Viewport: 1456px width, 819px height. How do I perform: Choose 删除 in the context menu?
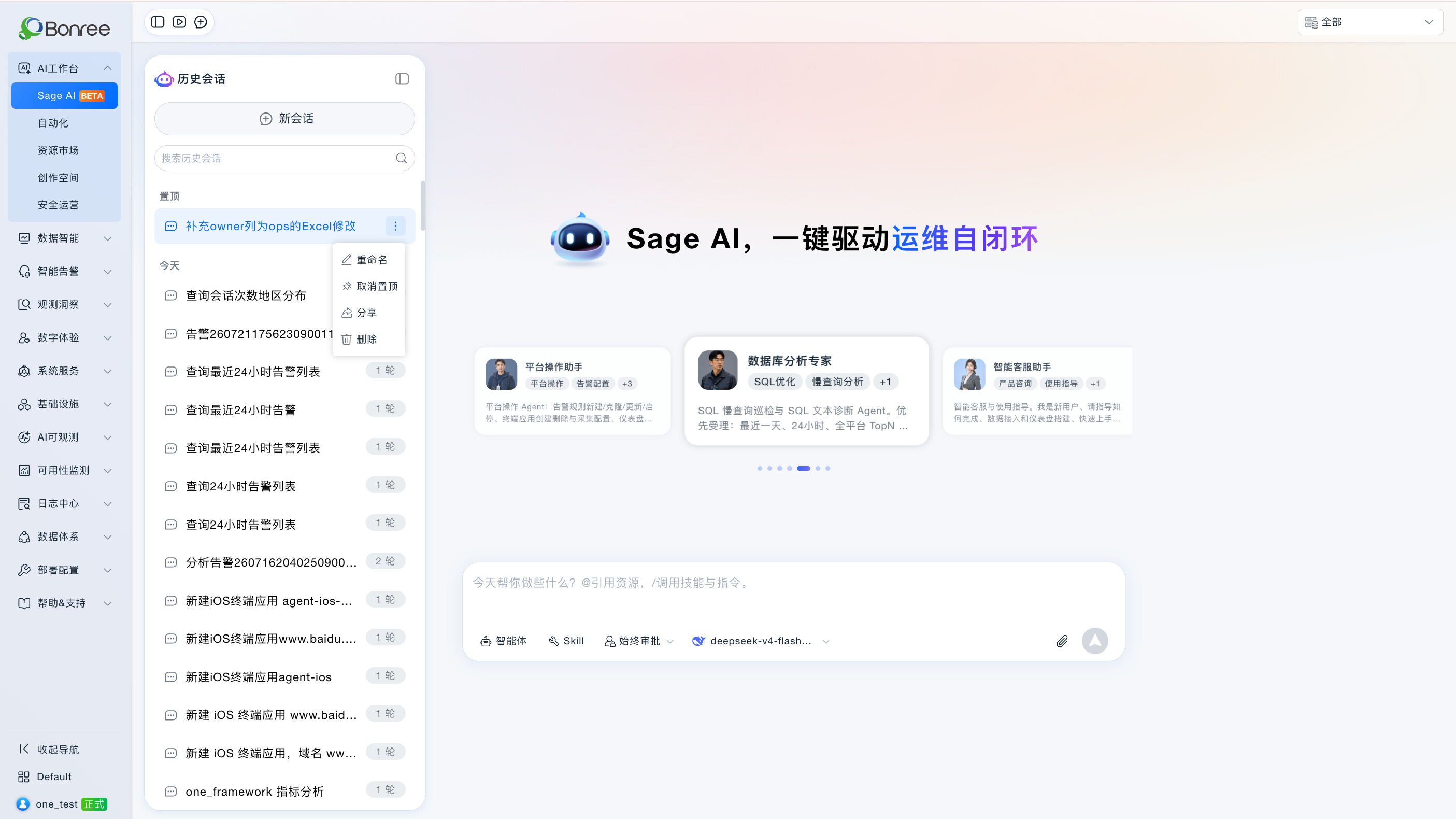coord(369,340)
